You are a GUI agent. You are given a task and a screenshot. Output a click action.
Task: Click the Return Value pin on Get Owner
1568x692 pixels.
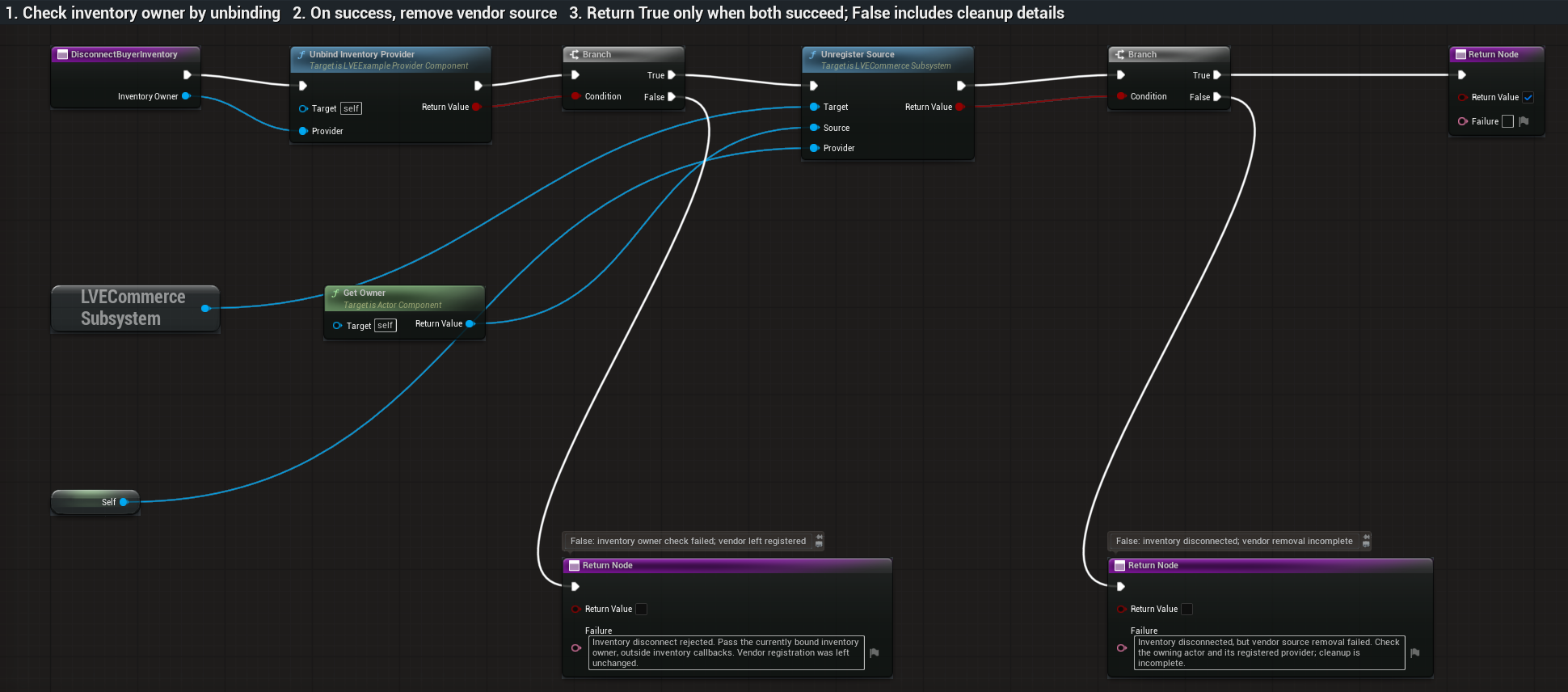(x=470, y=323)
